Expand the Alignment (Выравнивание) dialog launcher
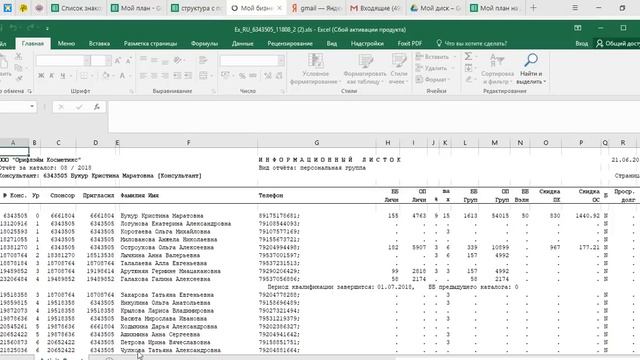Viewport: 640px width, 360px height. [x=213, y=91]
